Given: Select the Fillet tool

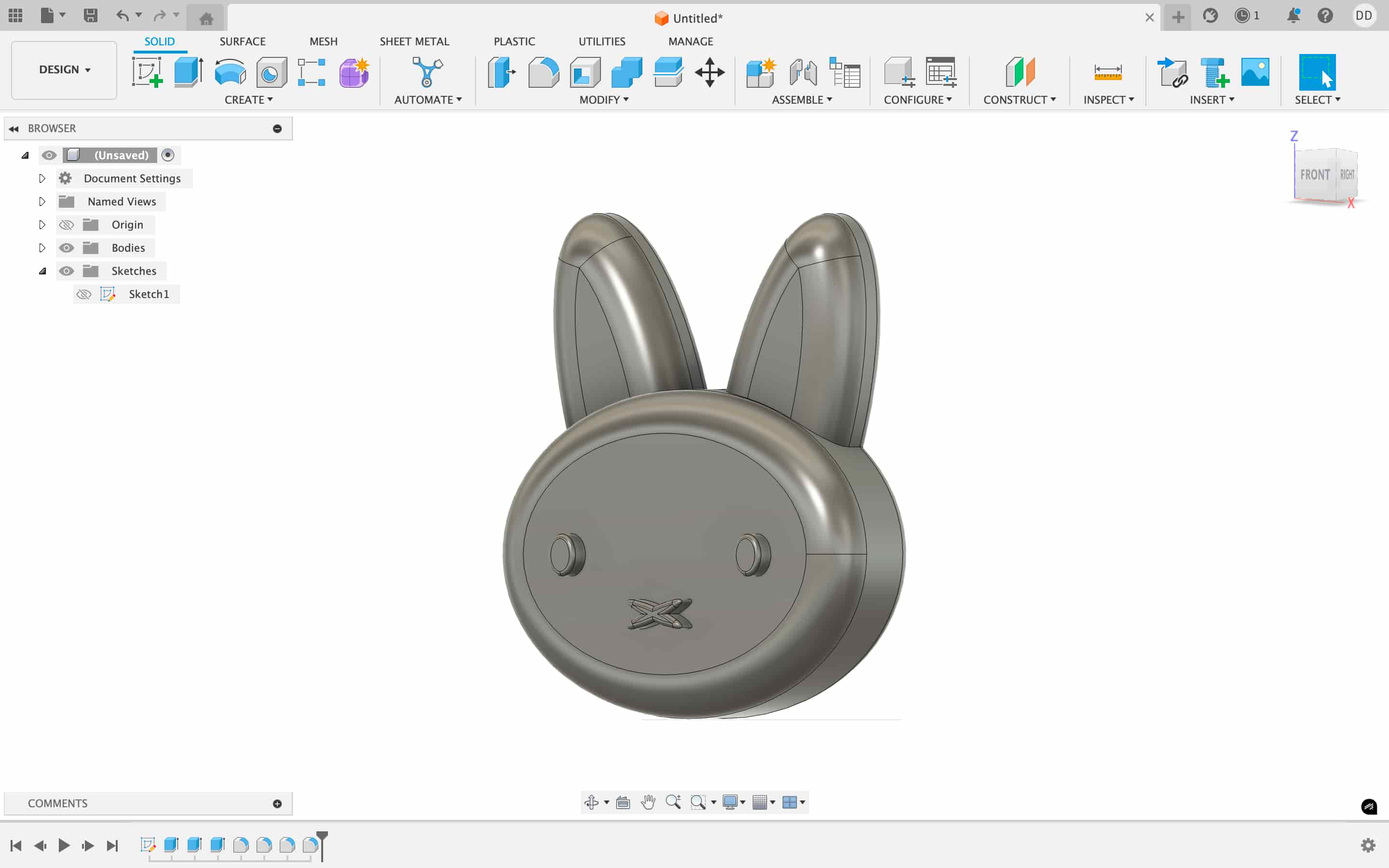Looking at the screenshot, I should 544,72.
